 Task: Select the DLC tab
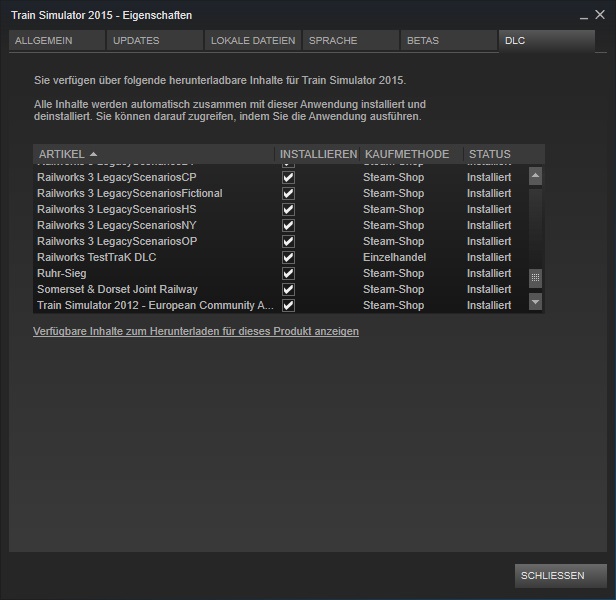click(x=547, y=40)
